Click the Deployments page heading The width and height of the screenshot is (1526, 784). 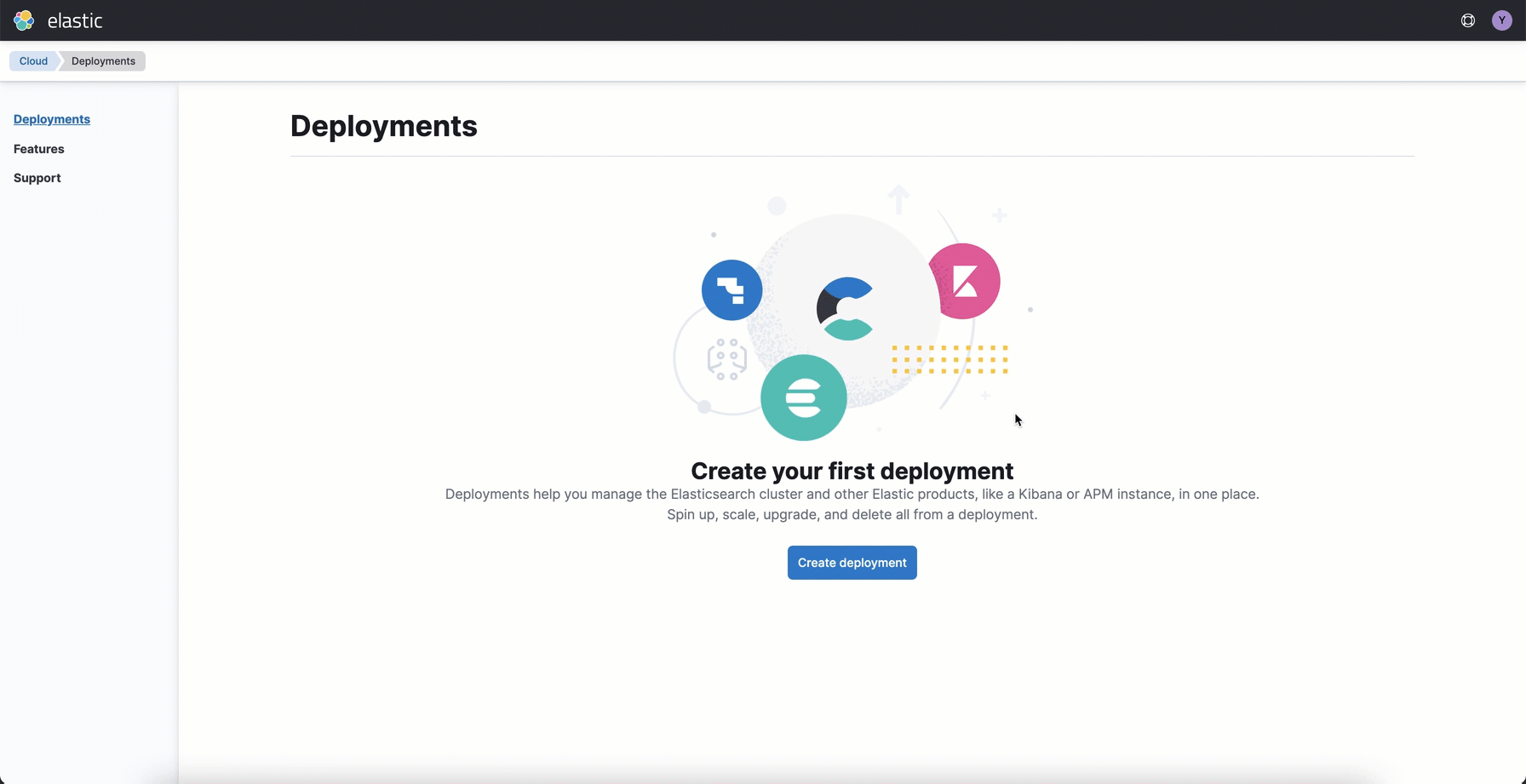tap(384, 126)
